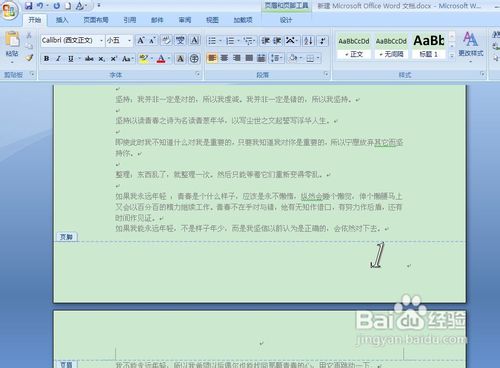Expand the Font dialog launcher

coord(198,74)
